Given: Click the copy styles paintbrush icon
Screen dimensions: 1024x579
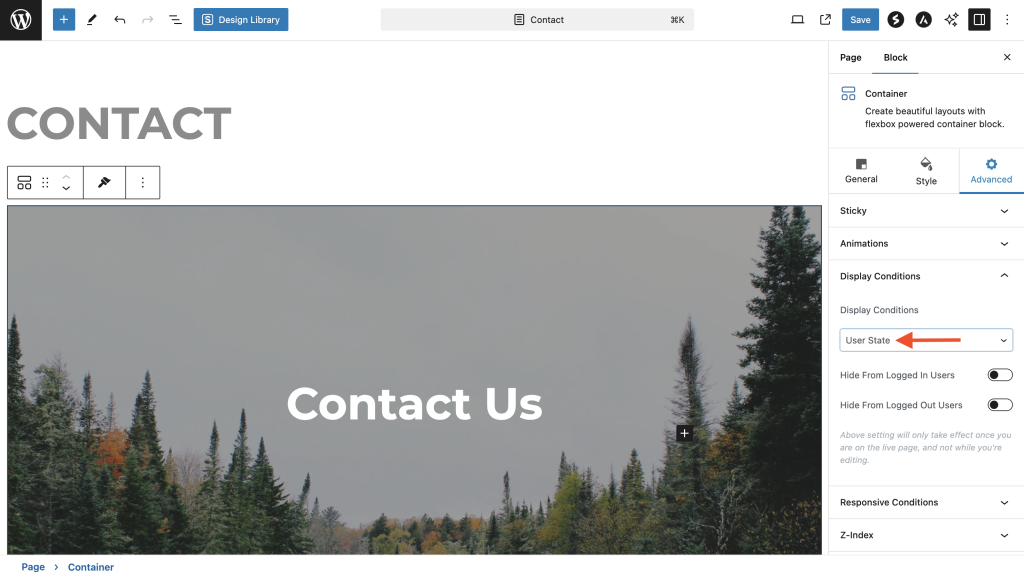Looking at the screenshot, I should coord(104,182).
